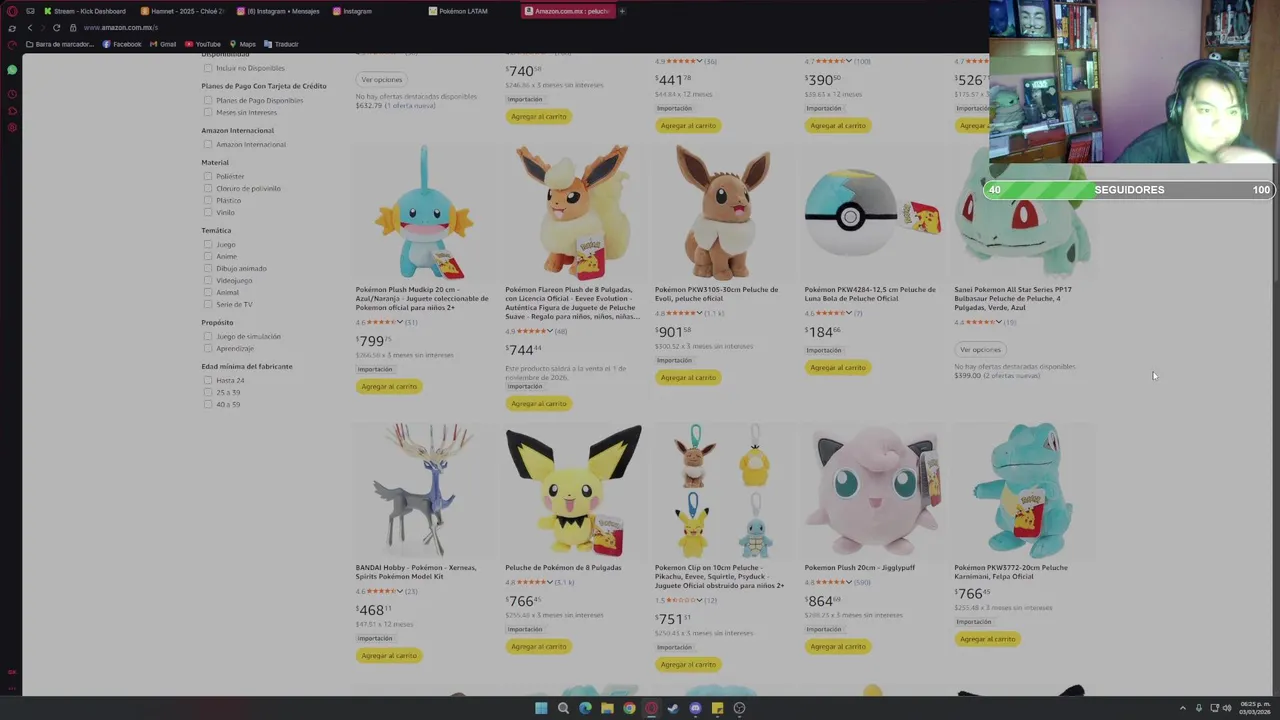Open the Karnimani plush product image
The image size is (1280, 720).
pos(1022,491)
